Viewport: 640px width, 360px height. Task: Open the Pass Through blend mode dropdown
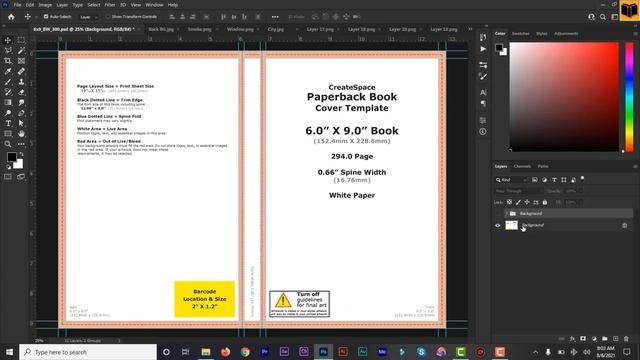[518, 191]
